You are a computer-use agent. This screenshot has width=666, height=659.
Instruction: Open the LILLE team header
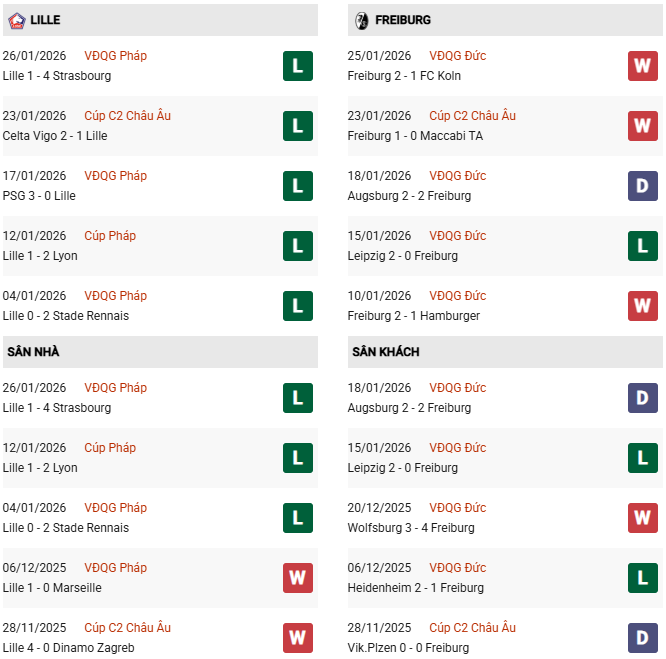pyautogui.click(x=45, y=20)
